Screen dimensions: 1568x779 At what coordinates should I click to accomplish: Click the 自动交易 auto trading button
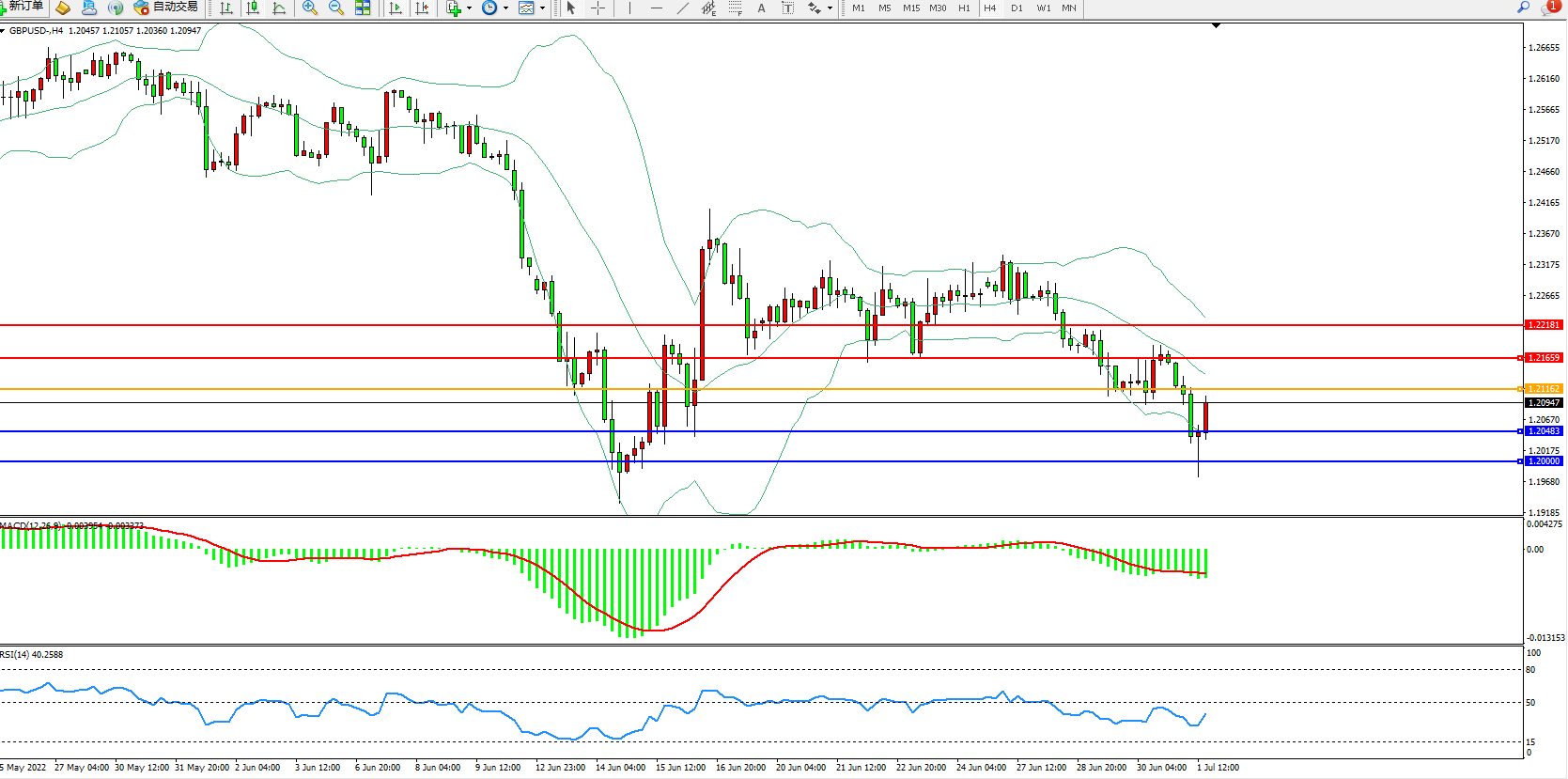tap(166, 8)
